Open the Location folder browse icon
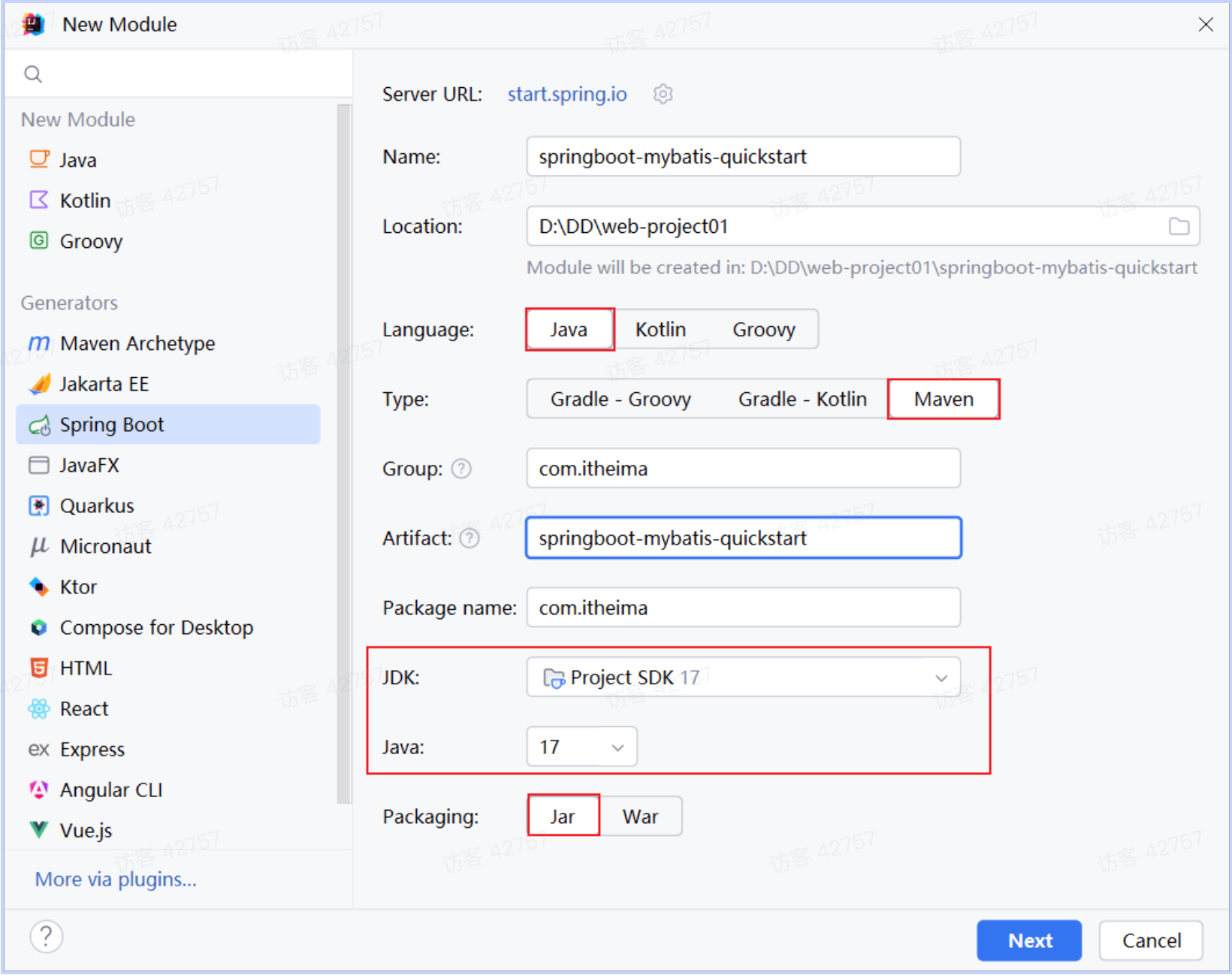The width and height of the screenshot is (1232, 975). [x=1179, y=226]
